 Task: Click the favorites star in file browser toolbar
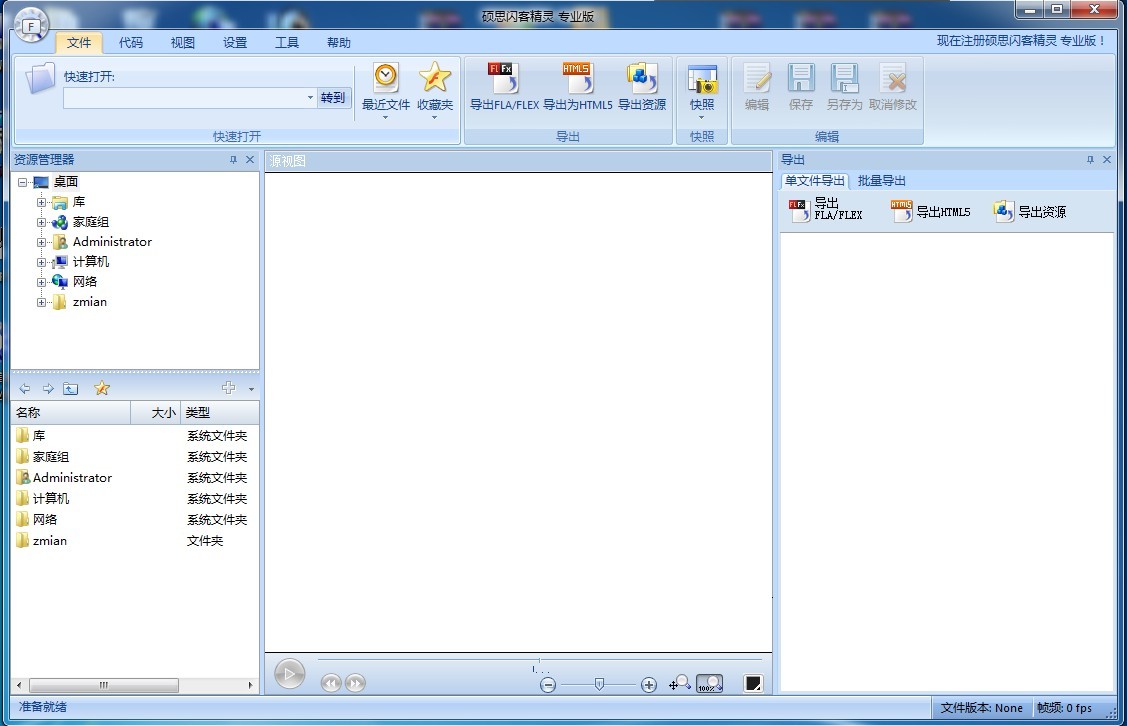pos(101,388)
